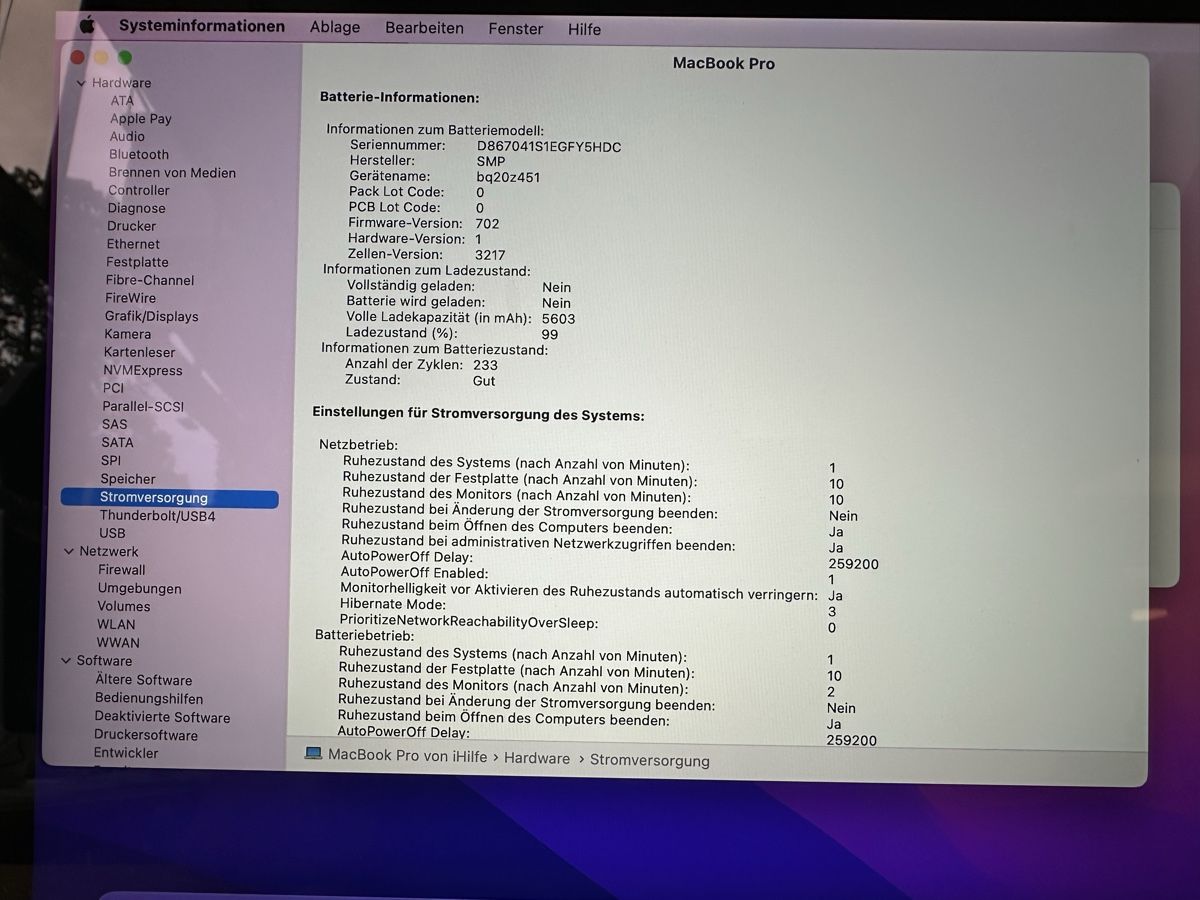The height and width of the screenshot is (900, 1200).
Task: Click Hardware in the bottom path bar
Action: click(x=537, y=758)
